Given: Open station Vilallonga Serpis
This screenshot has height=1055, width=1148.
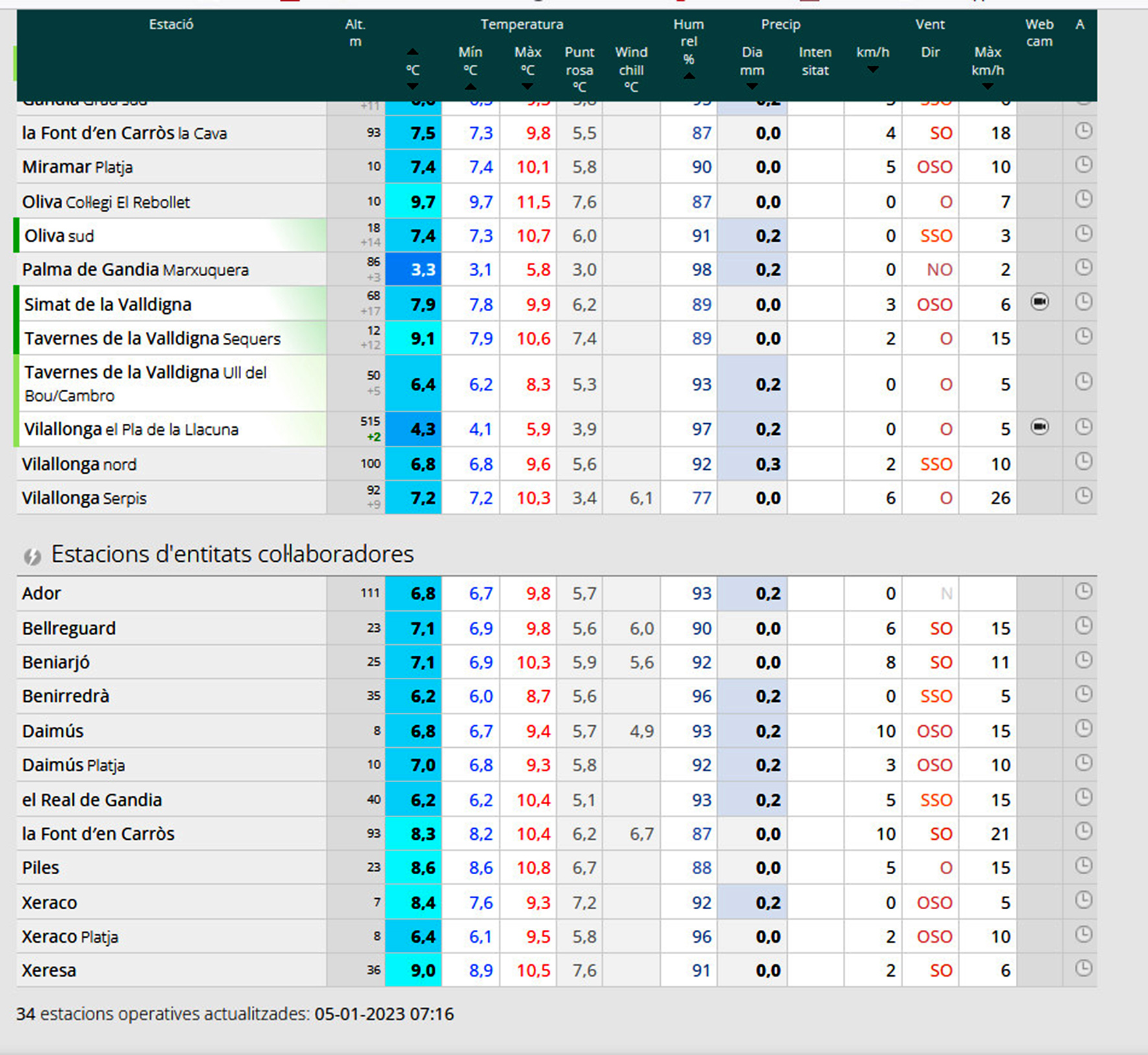Looking at the screenshot, I should pos(84,498).
